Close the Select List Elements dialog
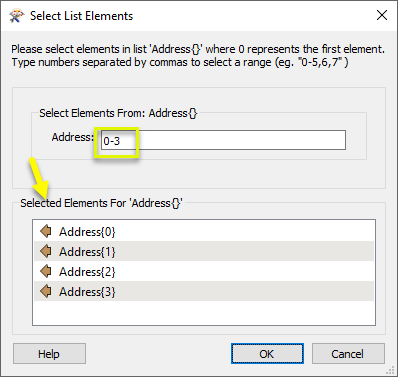Image resolution: width=398 pixels, height=377 pixels. point(382,15)
